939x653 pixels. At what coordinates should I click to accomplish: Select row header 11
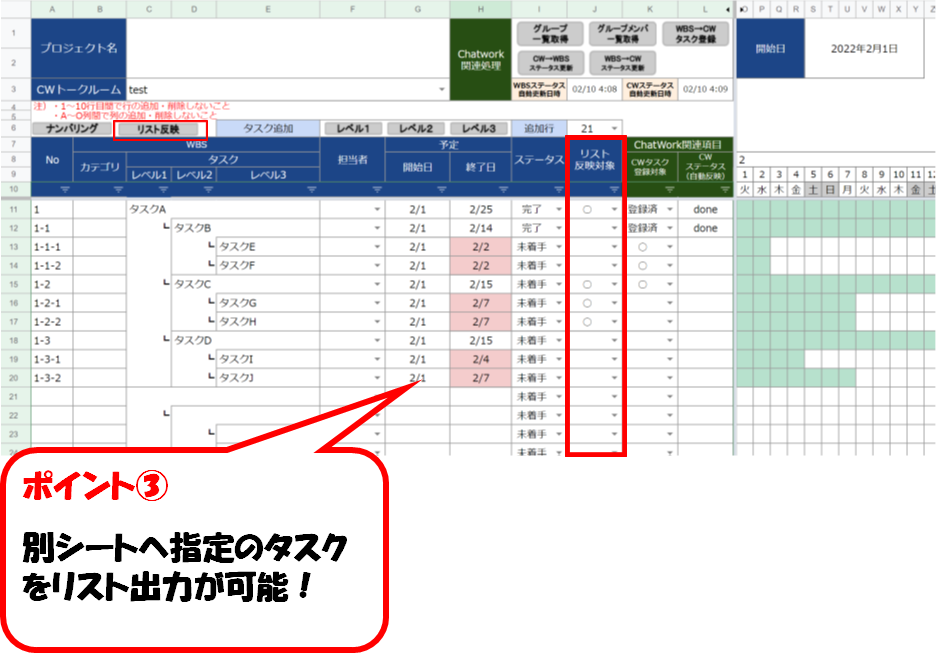14,210
